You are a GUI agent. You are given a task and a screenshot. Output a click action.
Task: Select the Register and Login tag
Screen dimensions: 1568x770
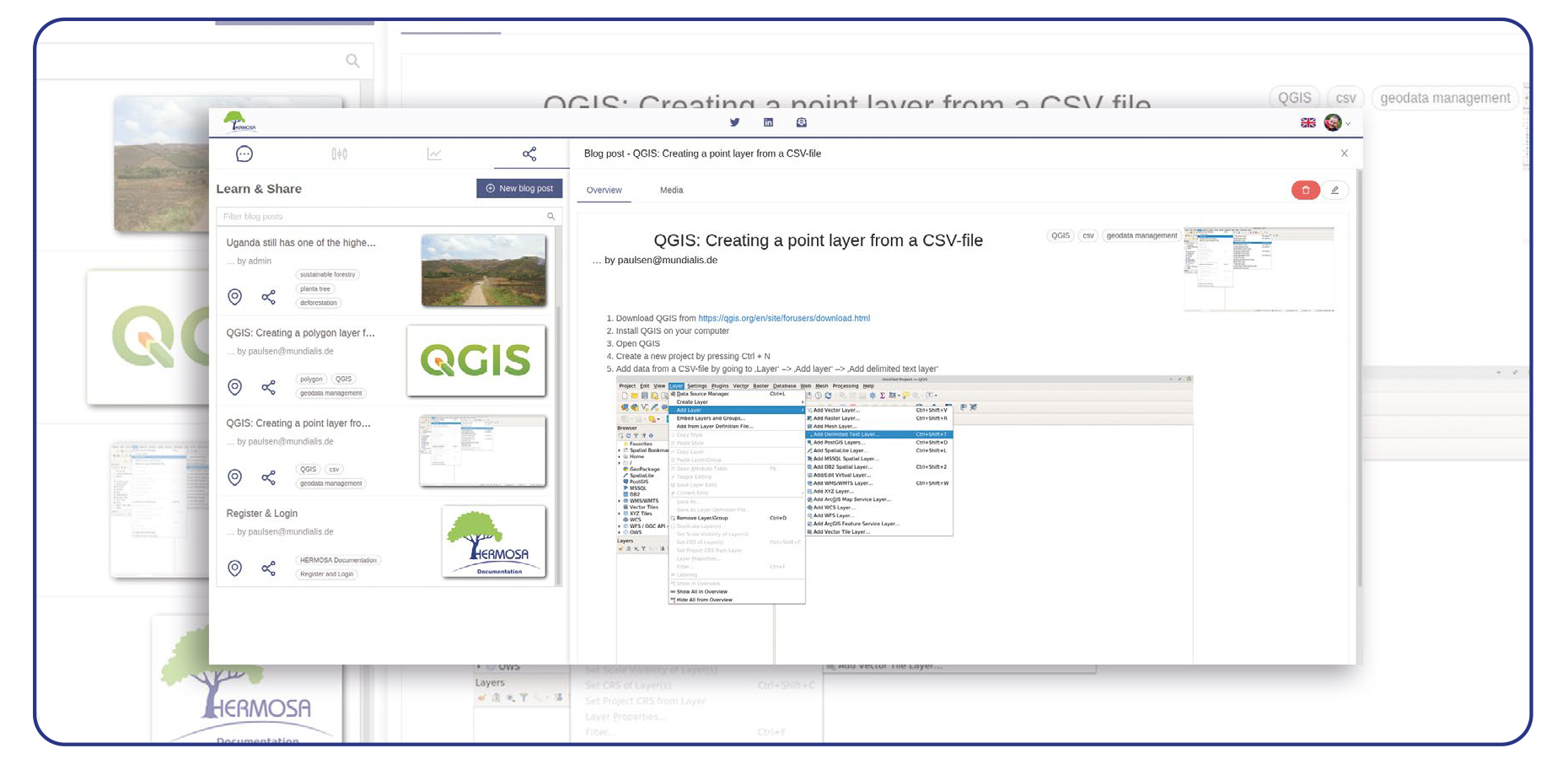[327, 574]
